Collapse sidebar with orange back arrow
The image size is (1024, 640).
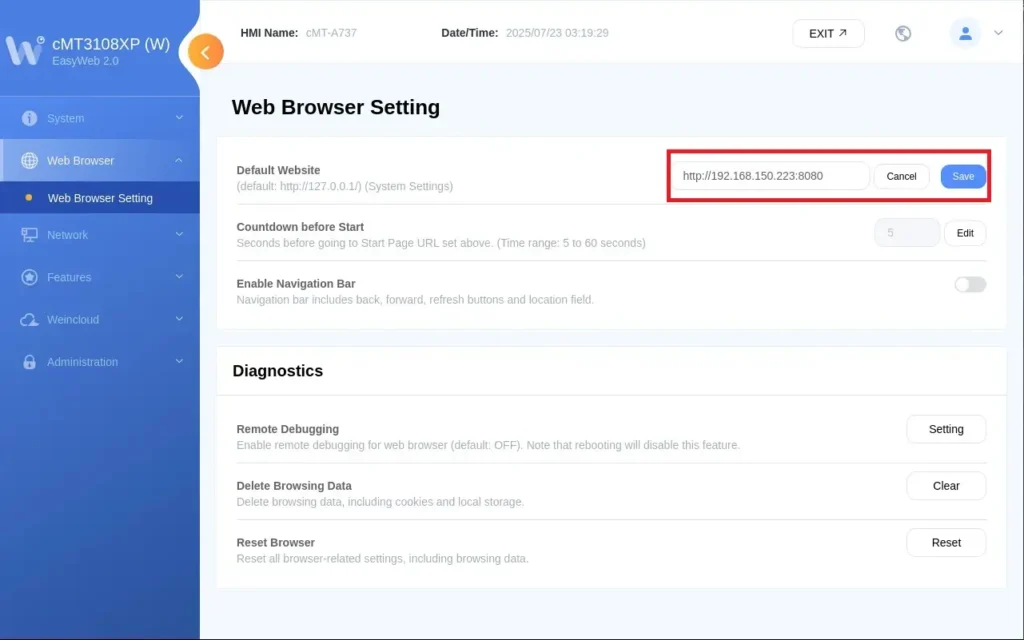(206, 52)
